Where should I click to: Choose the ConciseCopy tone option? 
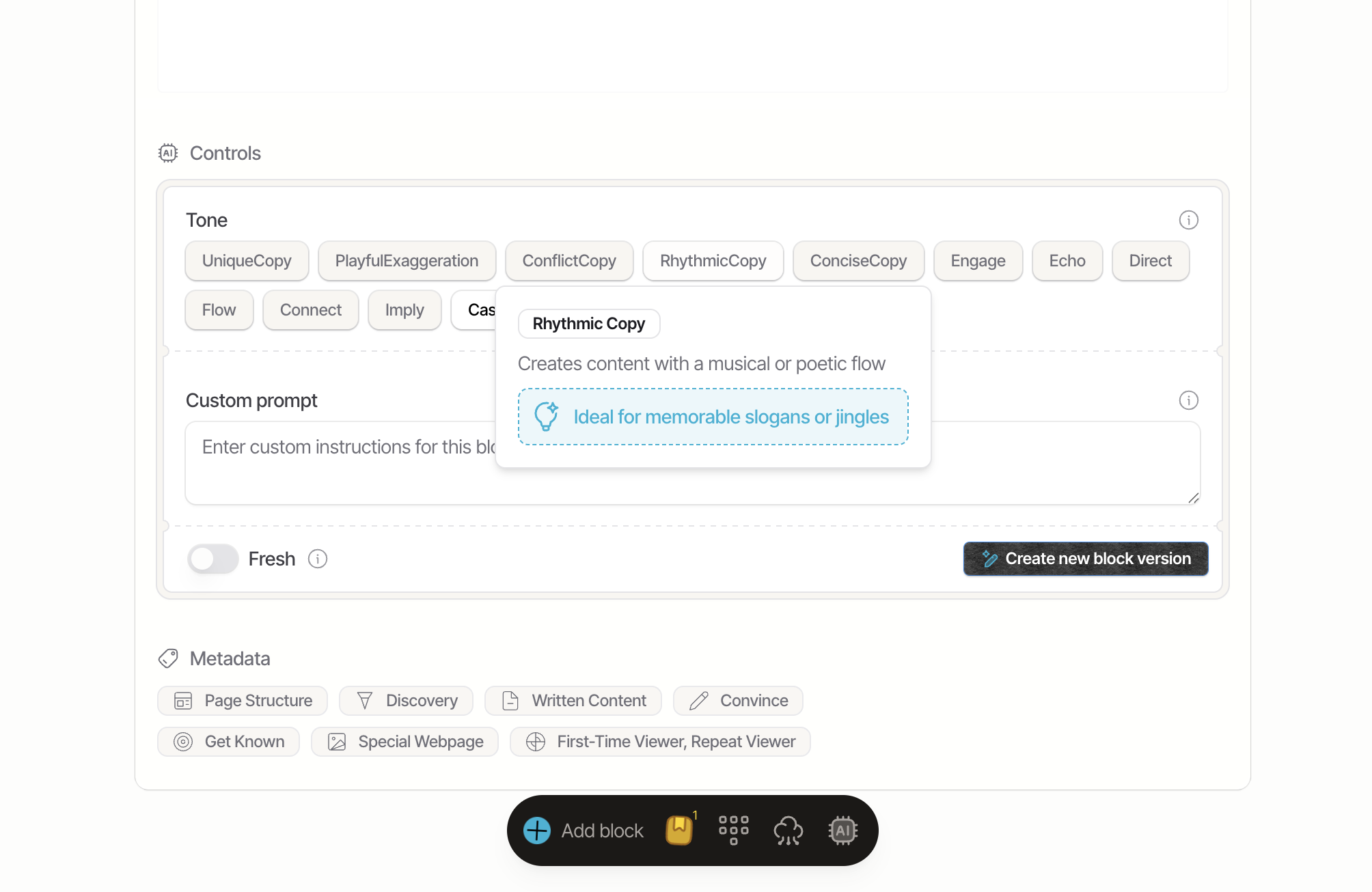[858, 261]
